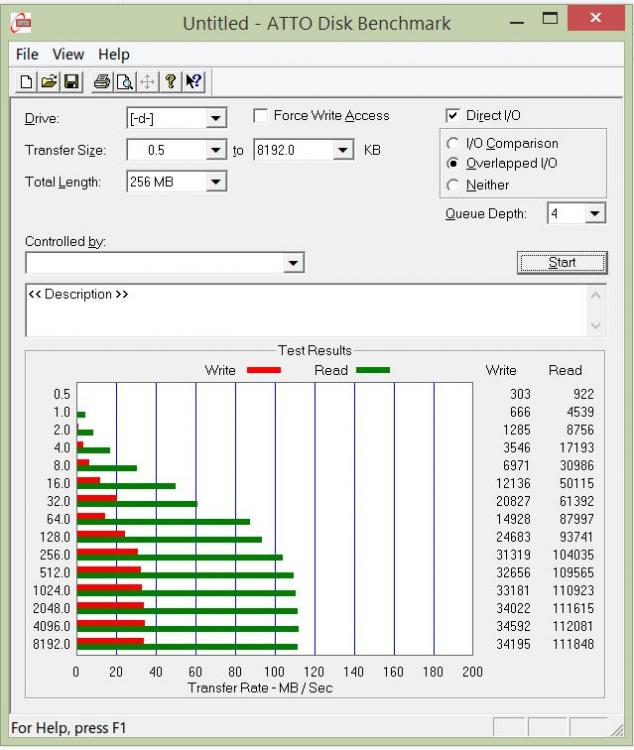Open the Total Length 256 MB dropdown
The image size is (634, 750).
click(216, 182)
